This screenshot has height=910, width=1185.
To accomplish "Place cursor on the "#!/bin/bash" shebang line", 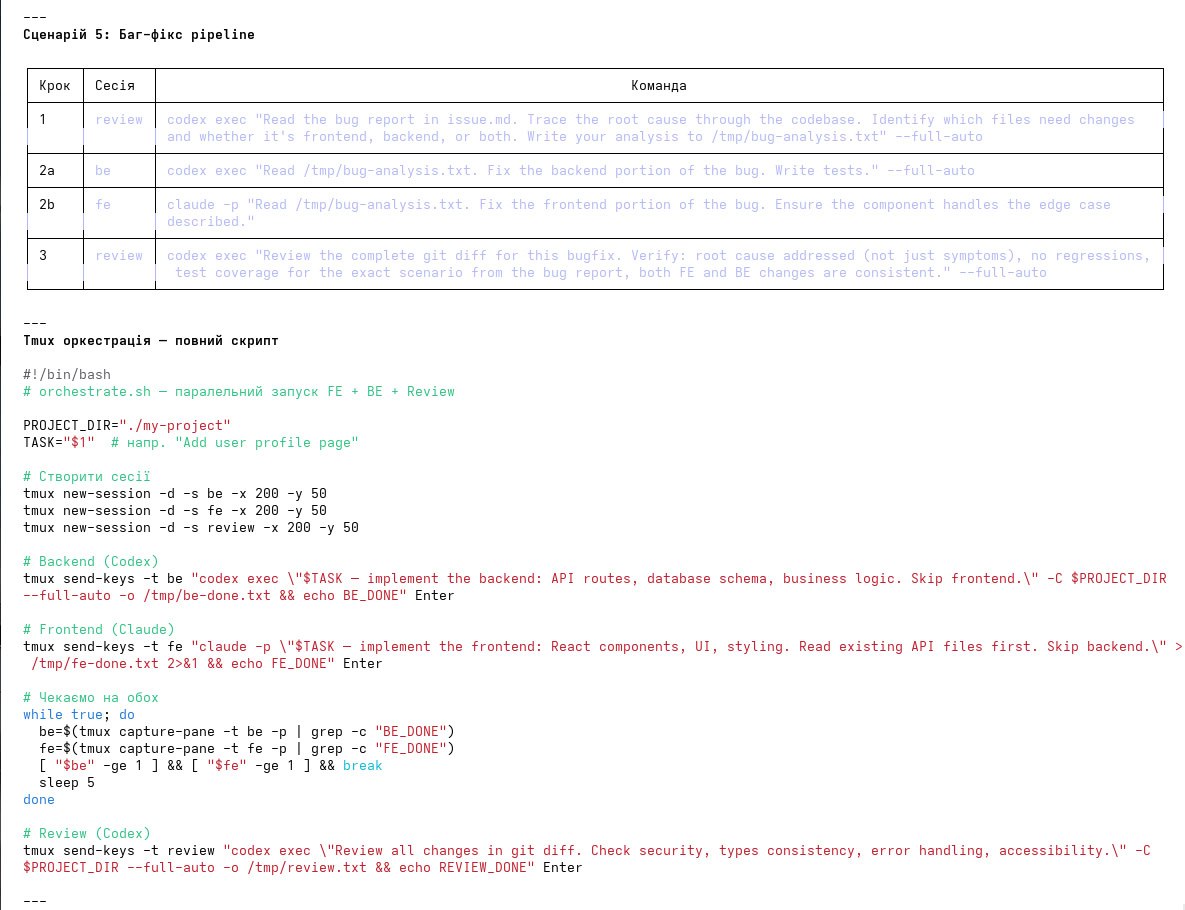I will point(67,375).
